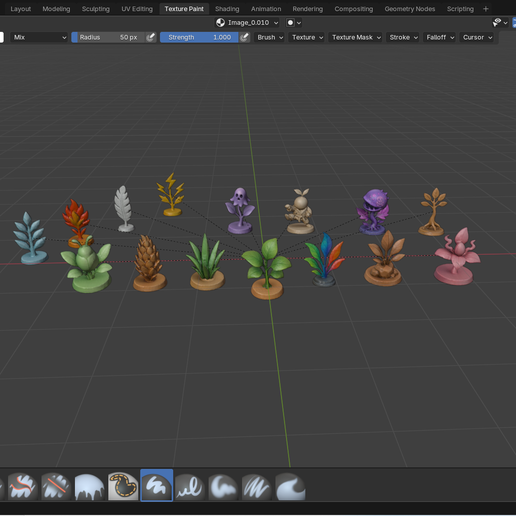This screenshot has width=516, height=516.
Task: Select the thin cursive scribble brush
Action: coord(190,486)
